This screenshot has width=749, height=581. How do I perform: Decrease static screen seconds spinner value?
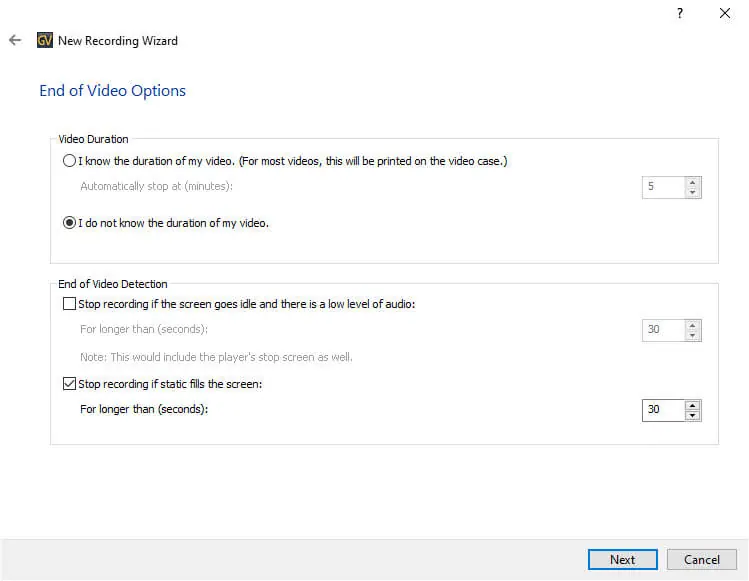pyautogui.click(x=693, y=416)
